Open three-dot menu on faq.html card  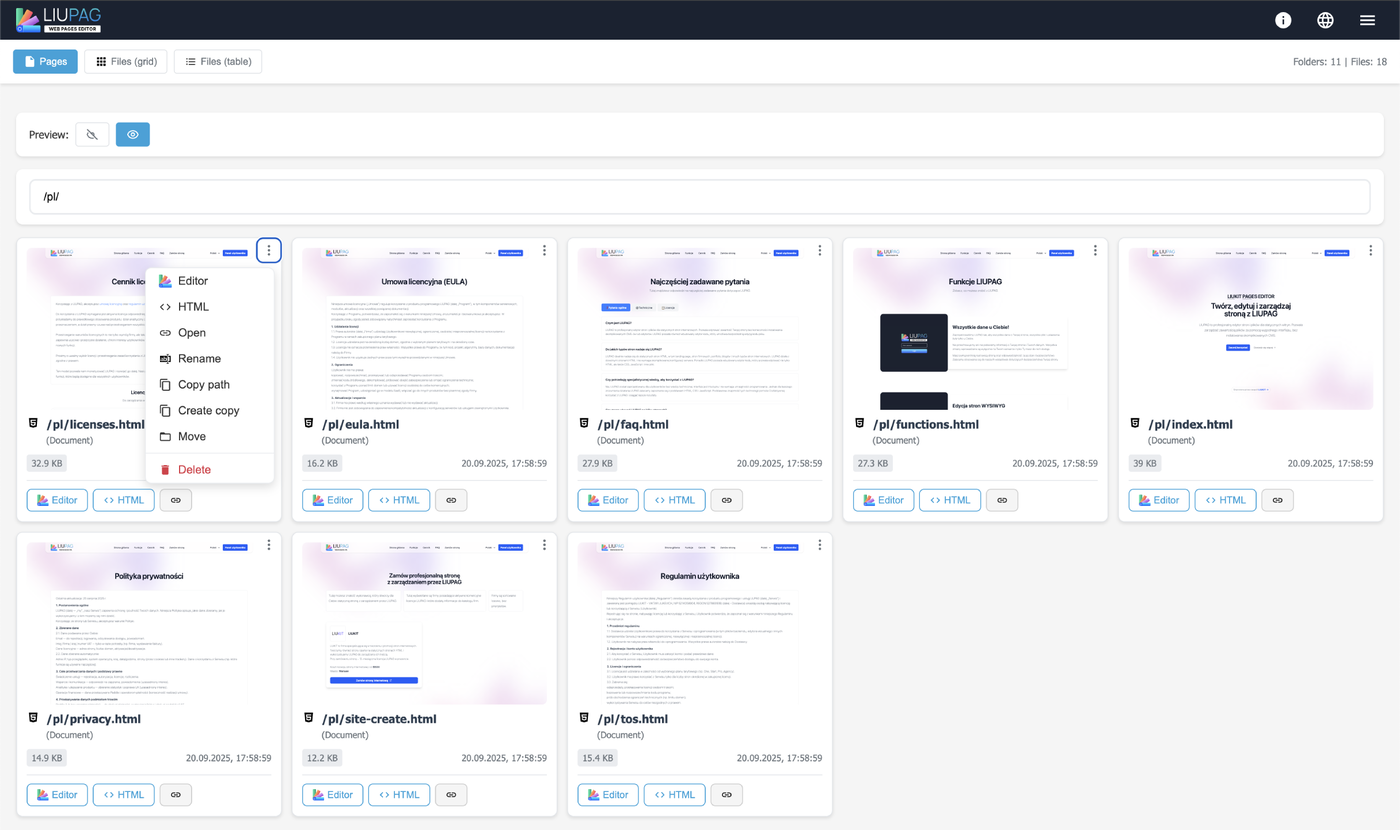(819, 250)
